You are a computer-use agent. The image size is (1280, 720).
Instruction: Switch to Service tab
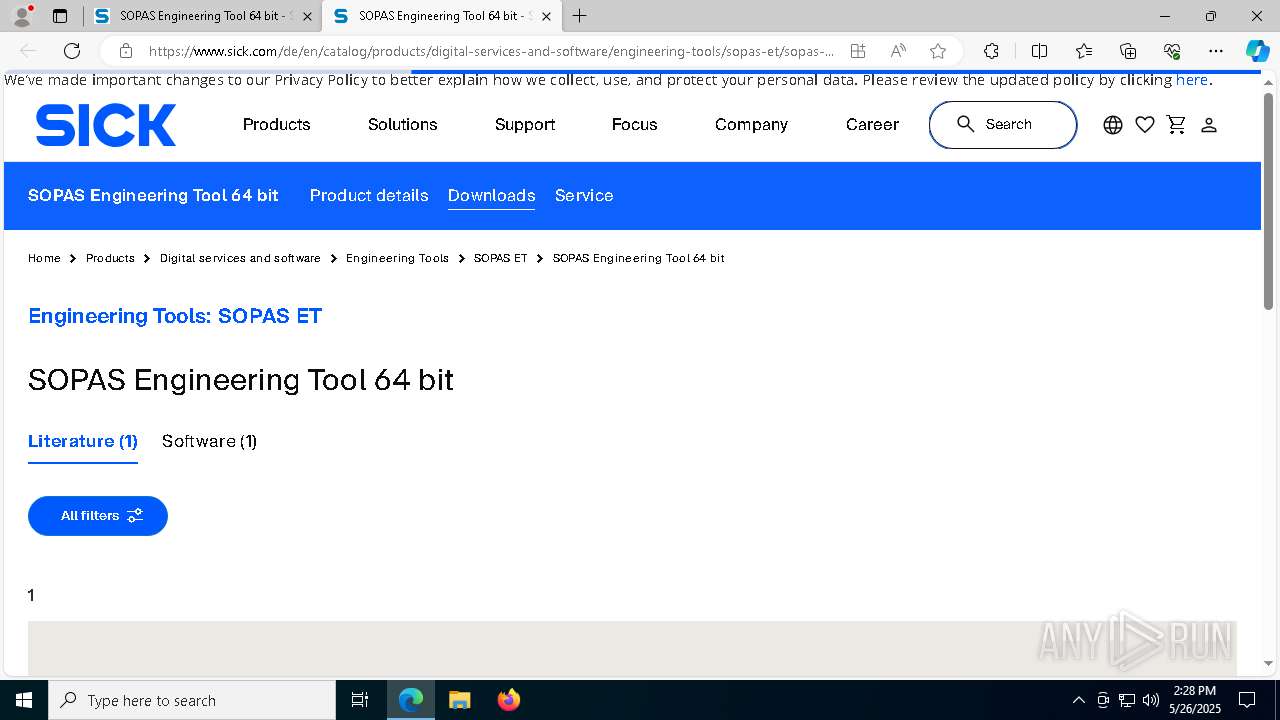[x=584, y=196]
